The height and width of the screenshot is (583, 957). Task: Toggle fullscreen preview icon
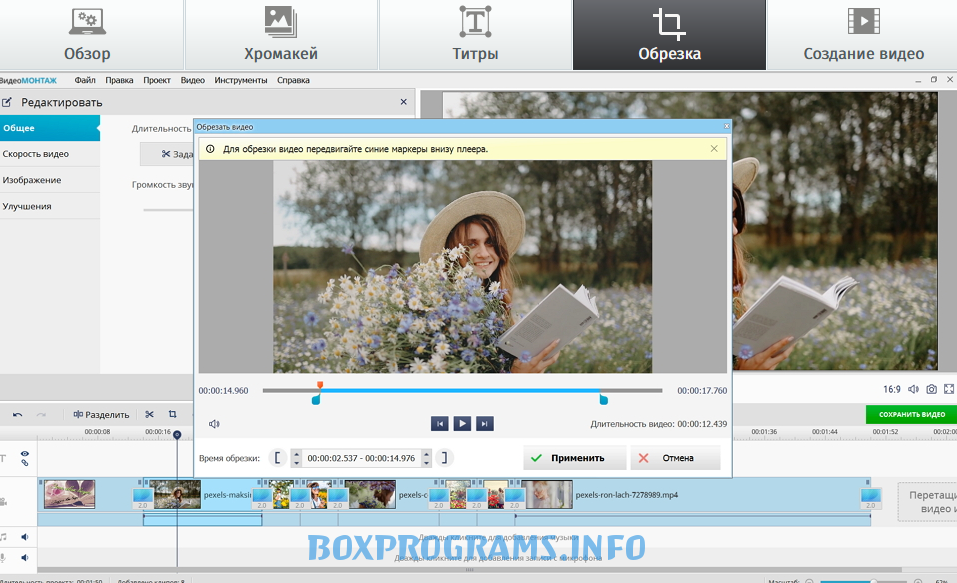(x=949, y=389)
